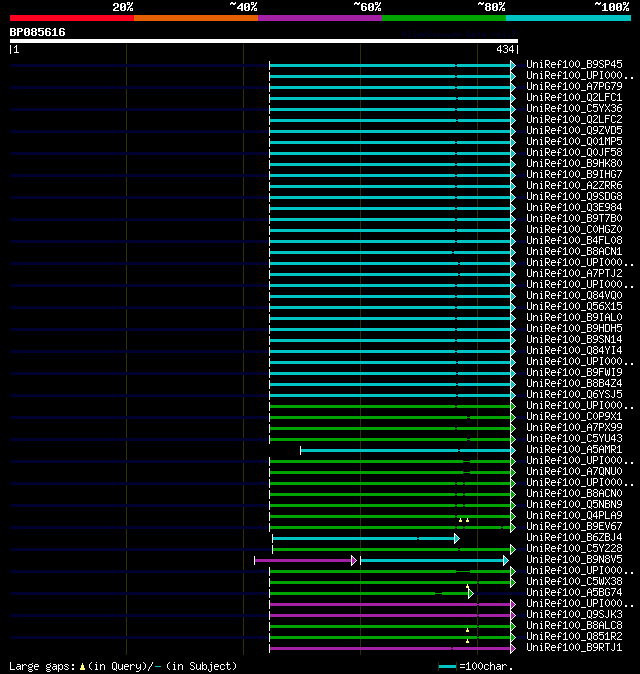View hit UniRef100_A7PX99
This screenshot has width=640, height=674.
[x=574, y=428]
